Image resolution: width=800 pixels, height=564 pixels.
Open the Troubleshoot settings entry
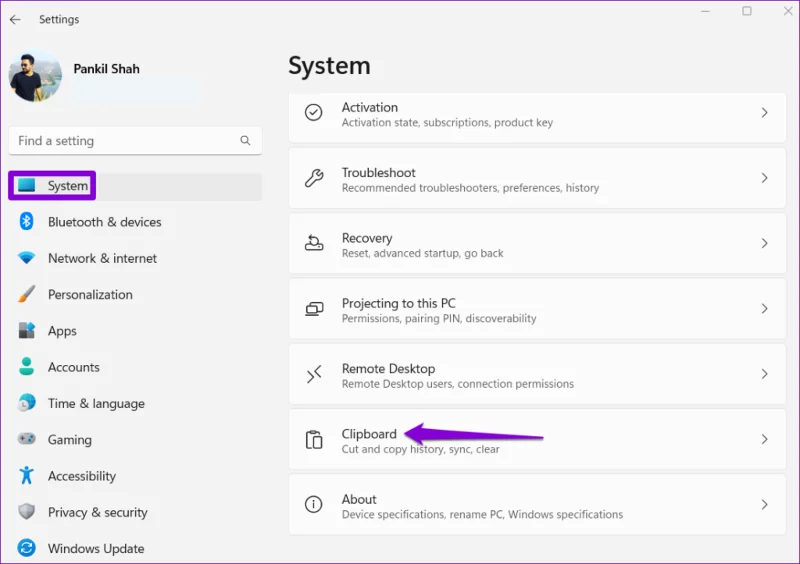[537, 178]
